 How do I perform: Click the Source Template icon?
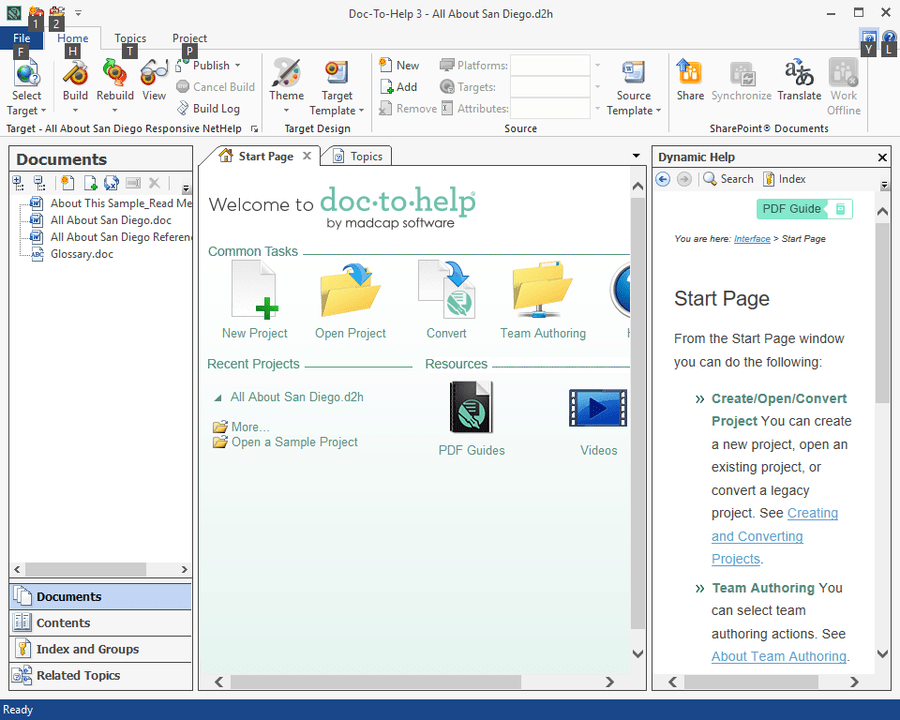tap(633, 73)
